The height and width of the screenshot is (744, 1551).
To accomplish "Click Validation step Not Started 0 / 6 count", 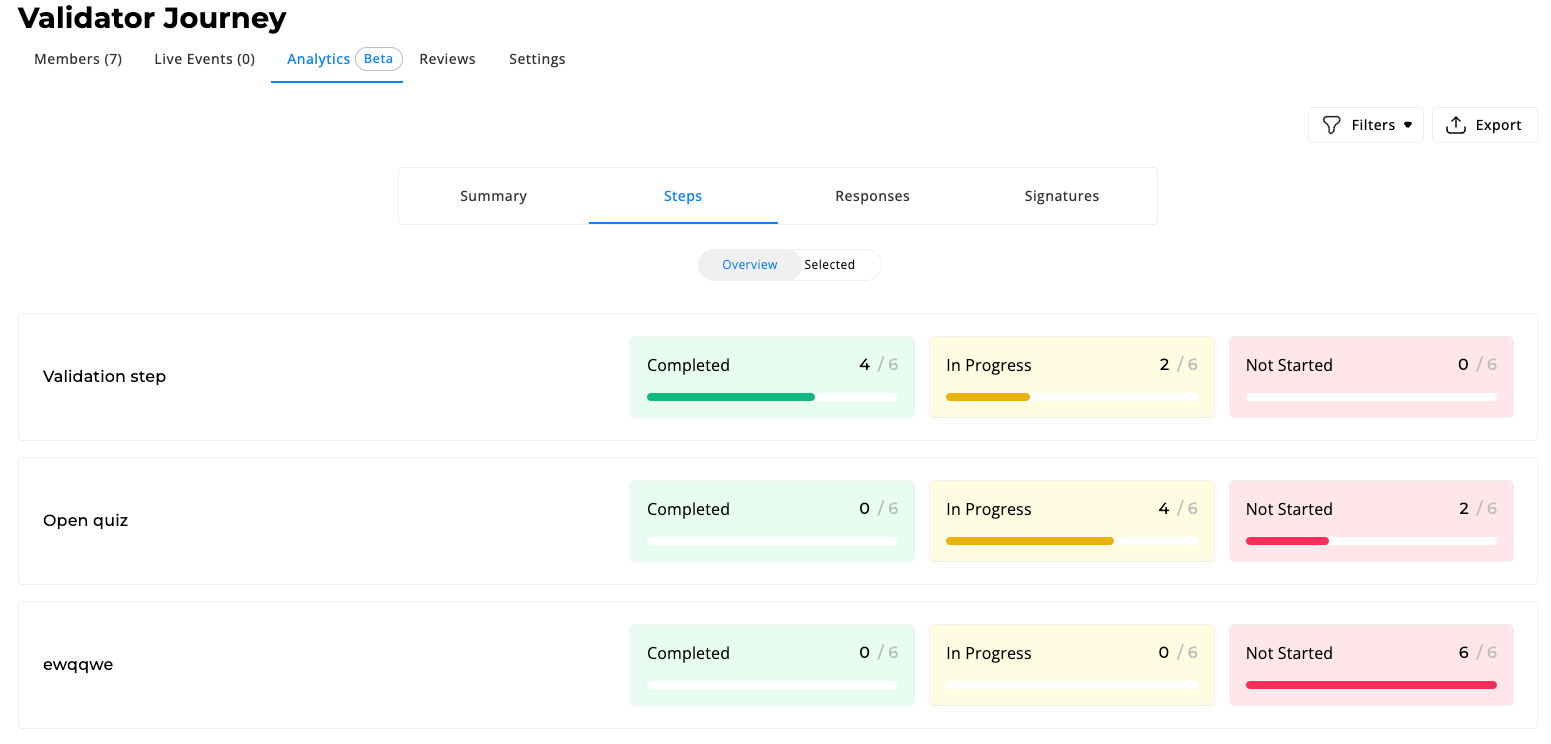I will point(1477,365).
